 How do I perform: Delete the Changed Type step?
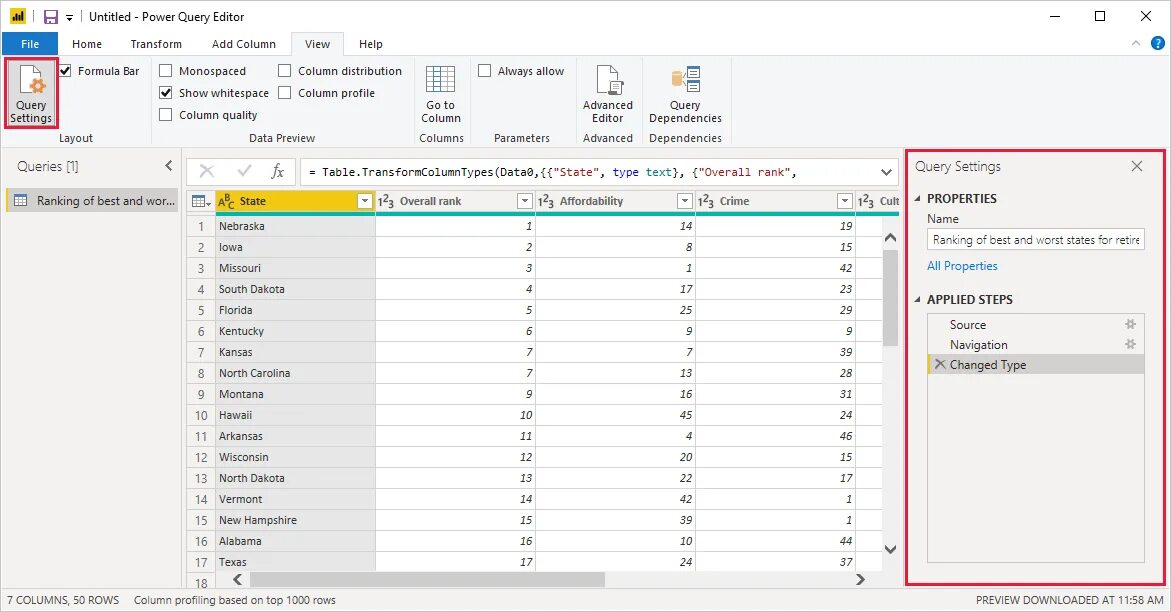point(940,365)
